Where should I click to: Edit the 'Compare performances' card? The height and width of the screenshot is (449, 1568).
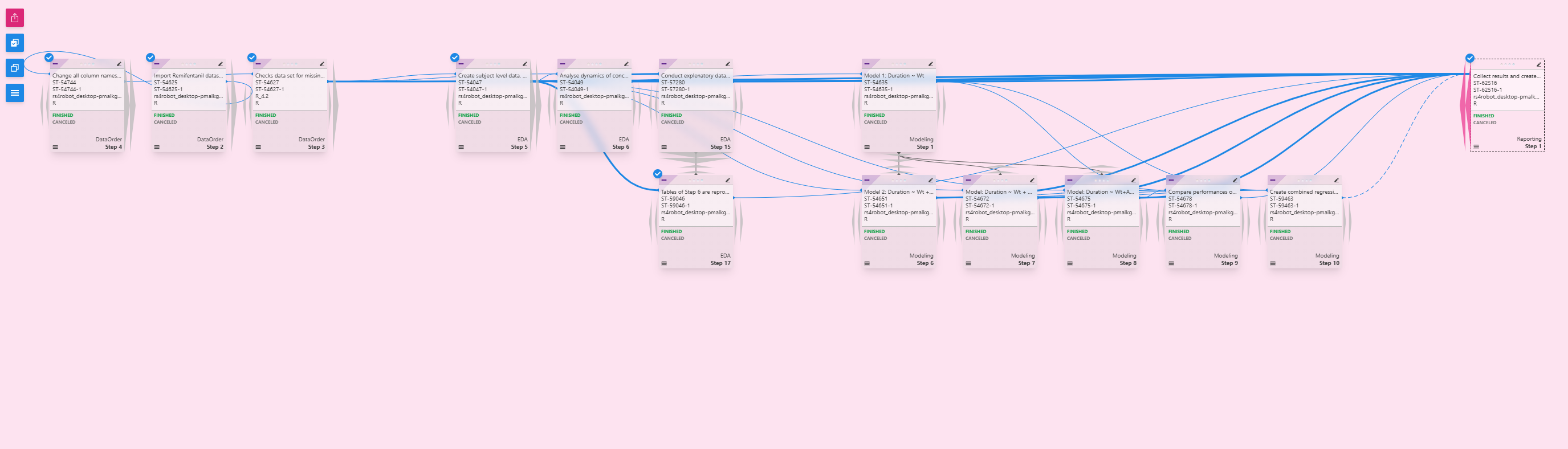(x=1235, y=180)
